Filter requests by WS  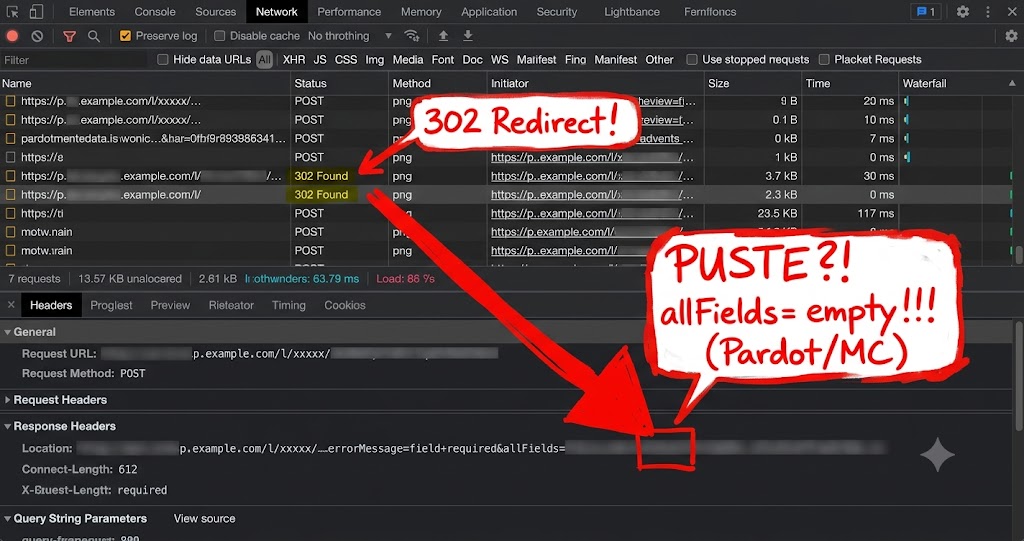[500, 59]
